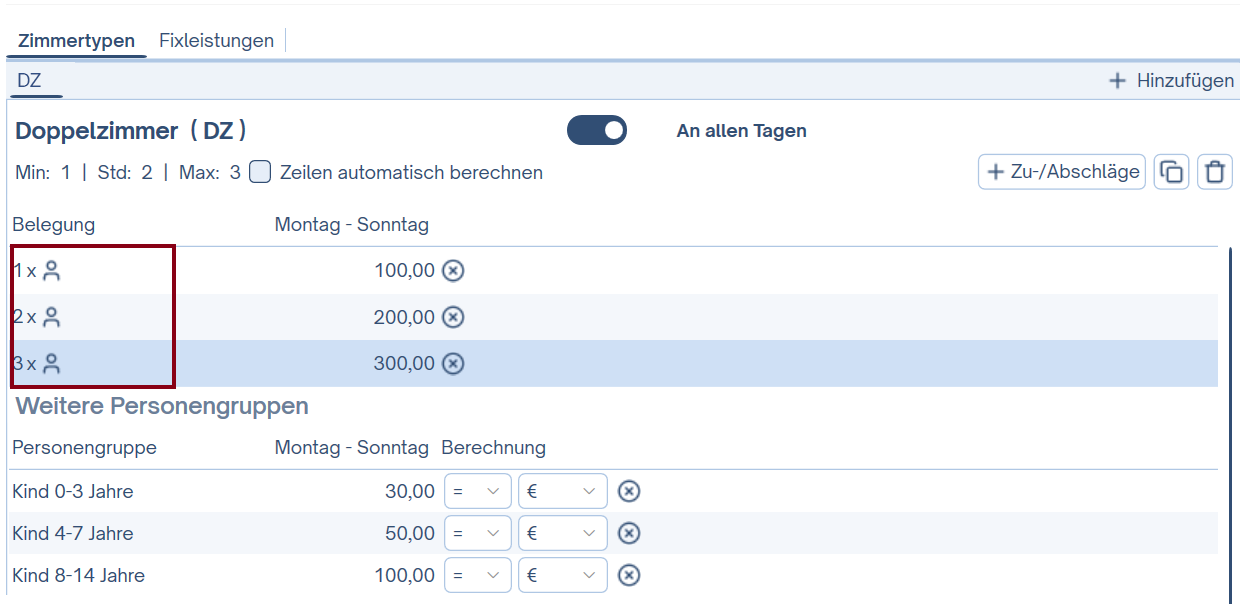Delete the Kind 4-7 Jahre row
Image resolution: width=1240 pixels, height=604 pixels.
click(628, 533)
